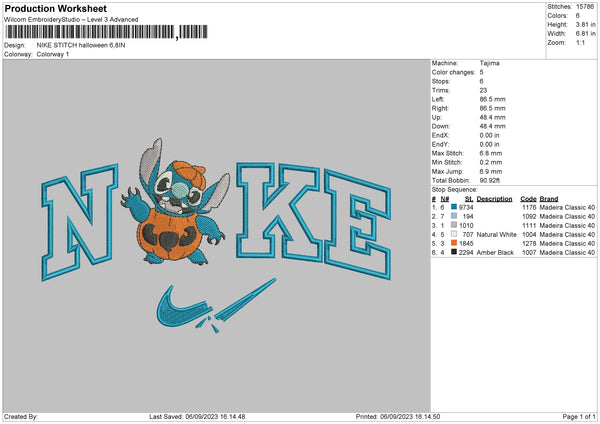Click the Height 3.81 in value

pyautogui.click(x=585, y=24)
